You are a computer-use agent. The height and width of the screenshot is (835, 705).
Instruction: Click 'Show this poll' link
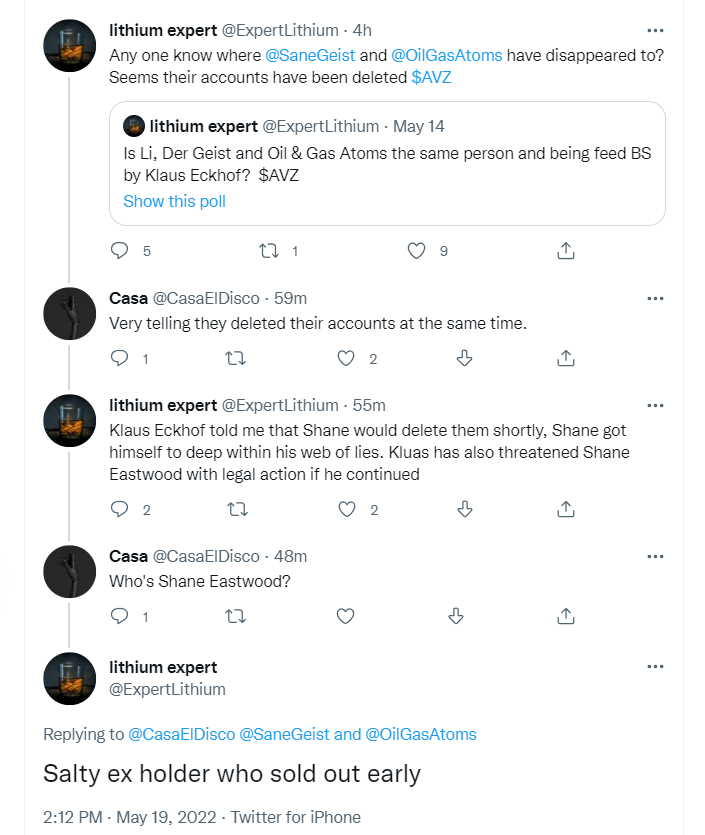175,201
